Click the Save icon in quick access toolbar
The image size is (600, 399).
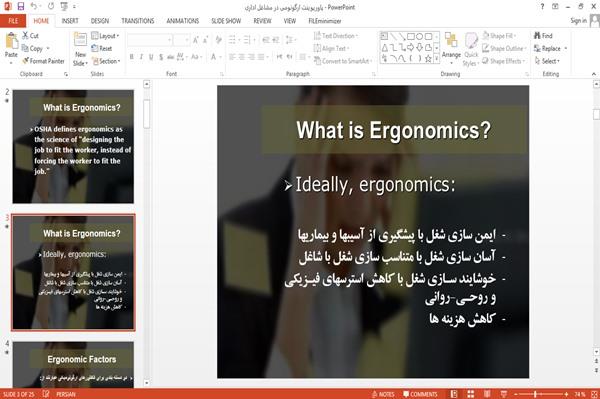pos(21,6)
